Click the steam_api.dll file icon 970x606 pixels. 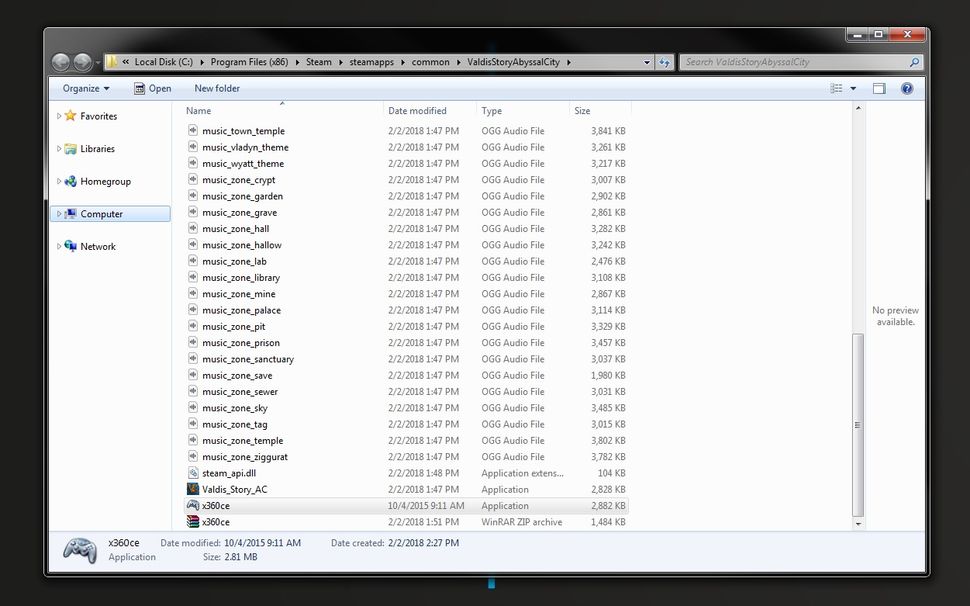tap(193, 472)
